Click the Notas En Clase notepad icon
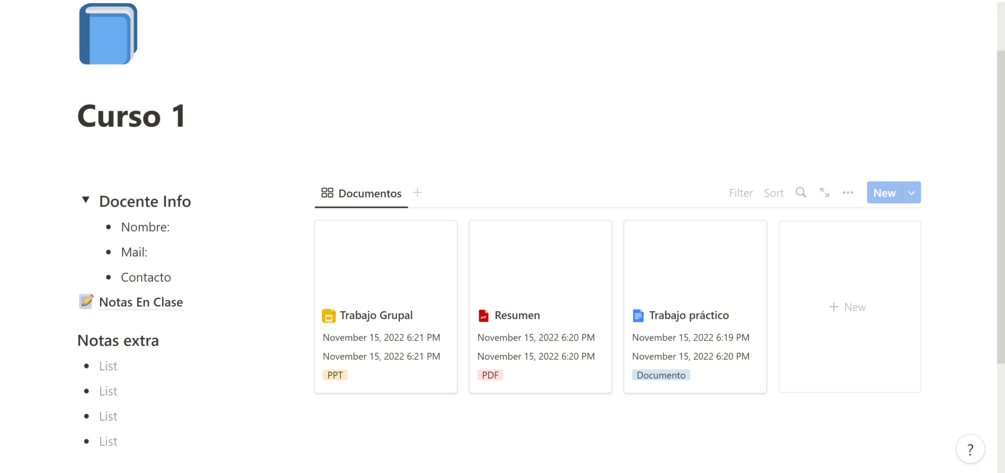The height and width of the screenshot is (473, 1005). 86,302
